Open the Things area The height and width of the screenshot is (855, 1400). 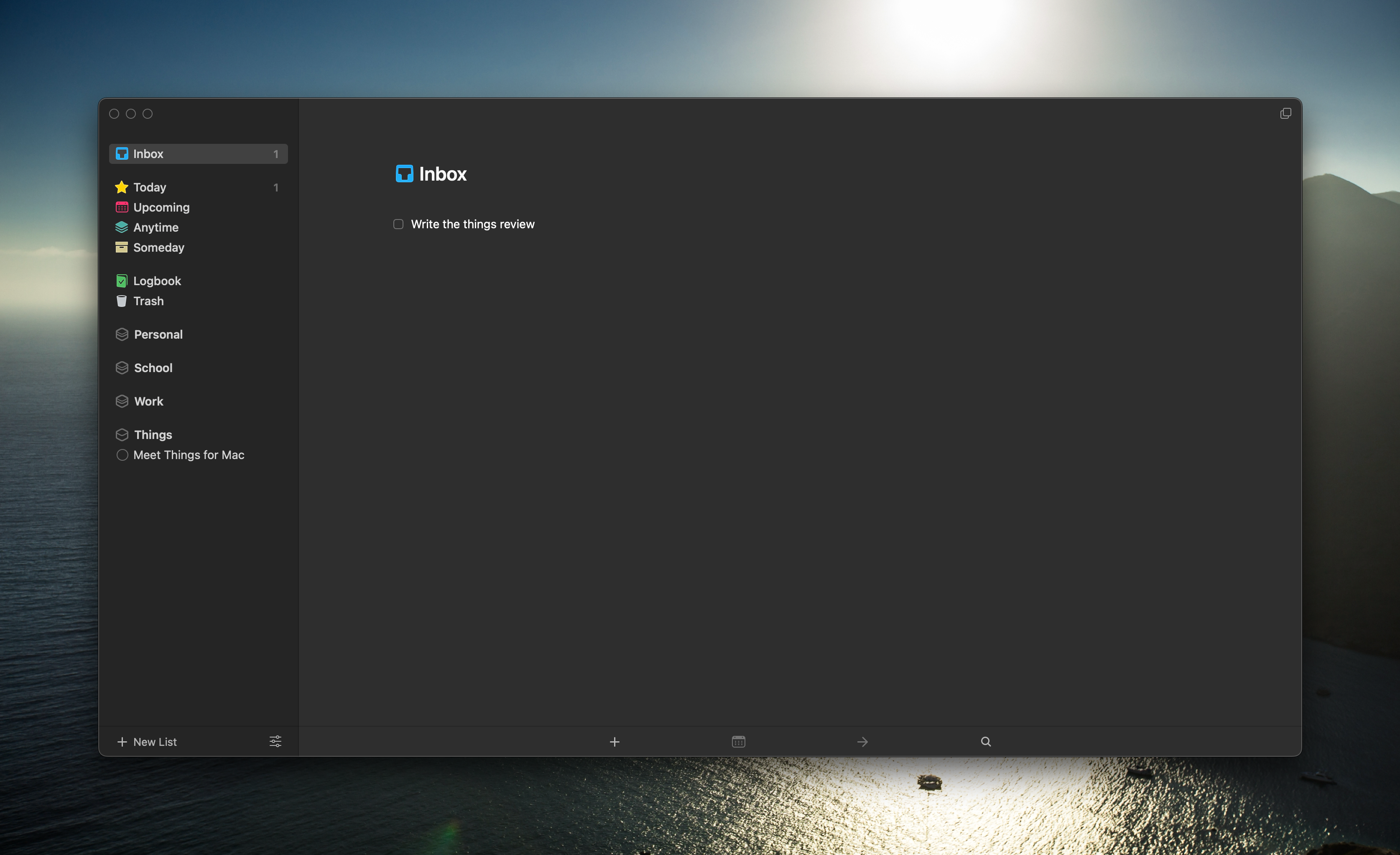pos(153,434)
